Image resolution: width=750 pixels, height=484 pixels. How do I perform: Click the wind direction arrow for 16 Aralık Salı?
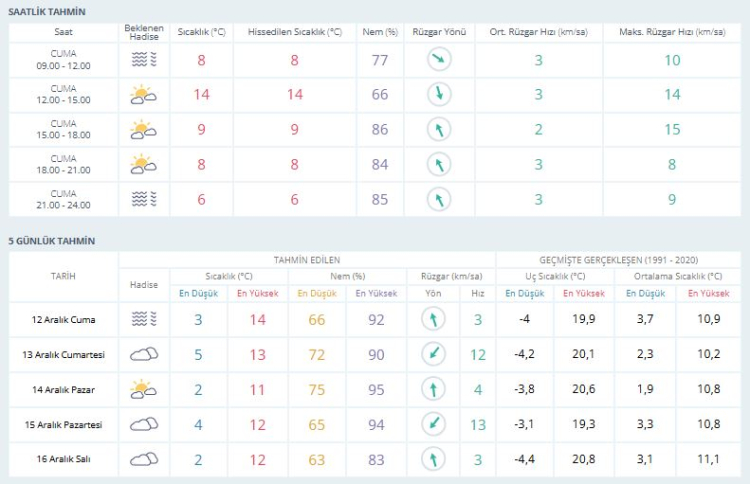point(434,459)
